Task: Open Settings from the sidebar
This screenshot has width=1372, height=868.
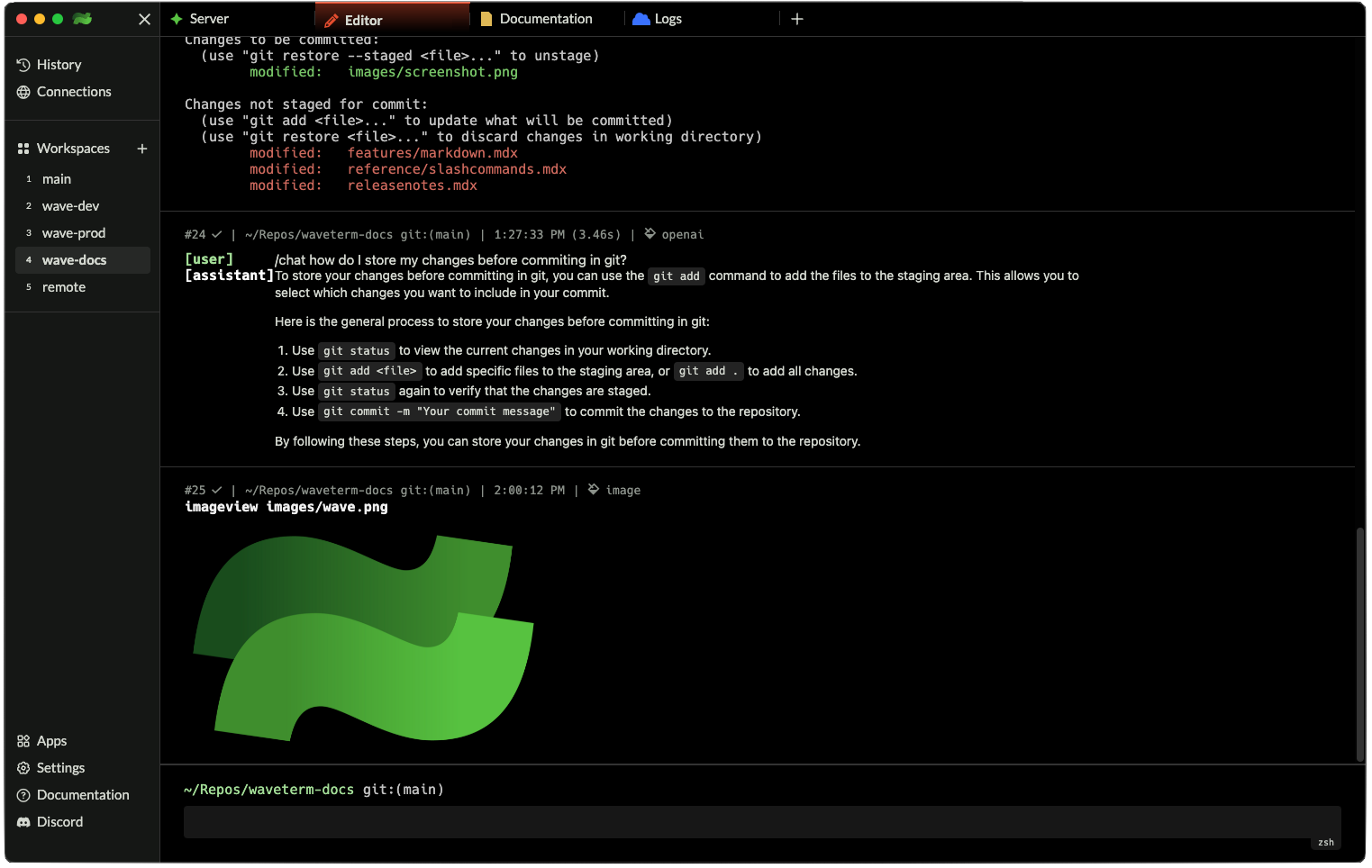Action: [60, 768]
